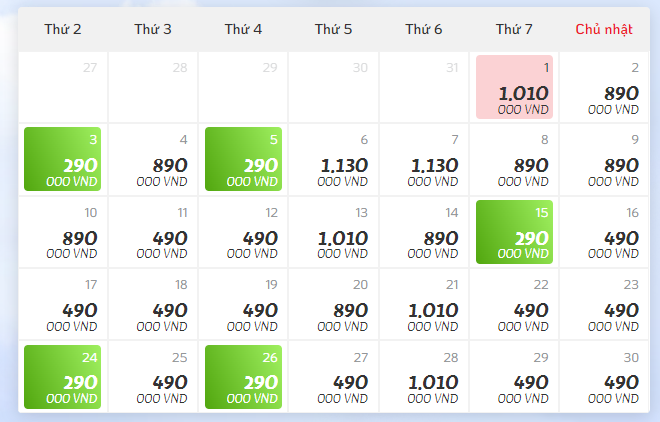
Task: Click the empty day 31 cell
Action: pyautogui.click(x=424, y=87)
